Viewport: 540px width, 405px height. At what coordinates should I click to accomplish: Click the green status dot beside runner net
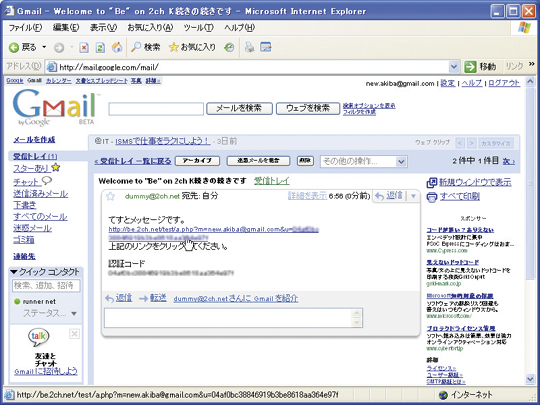pos(17,302)
